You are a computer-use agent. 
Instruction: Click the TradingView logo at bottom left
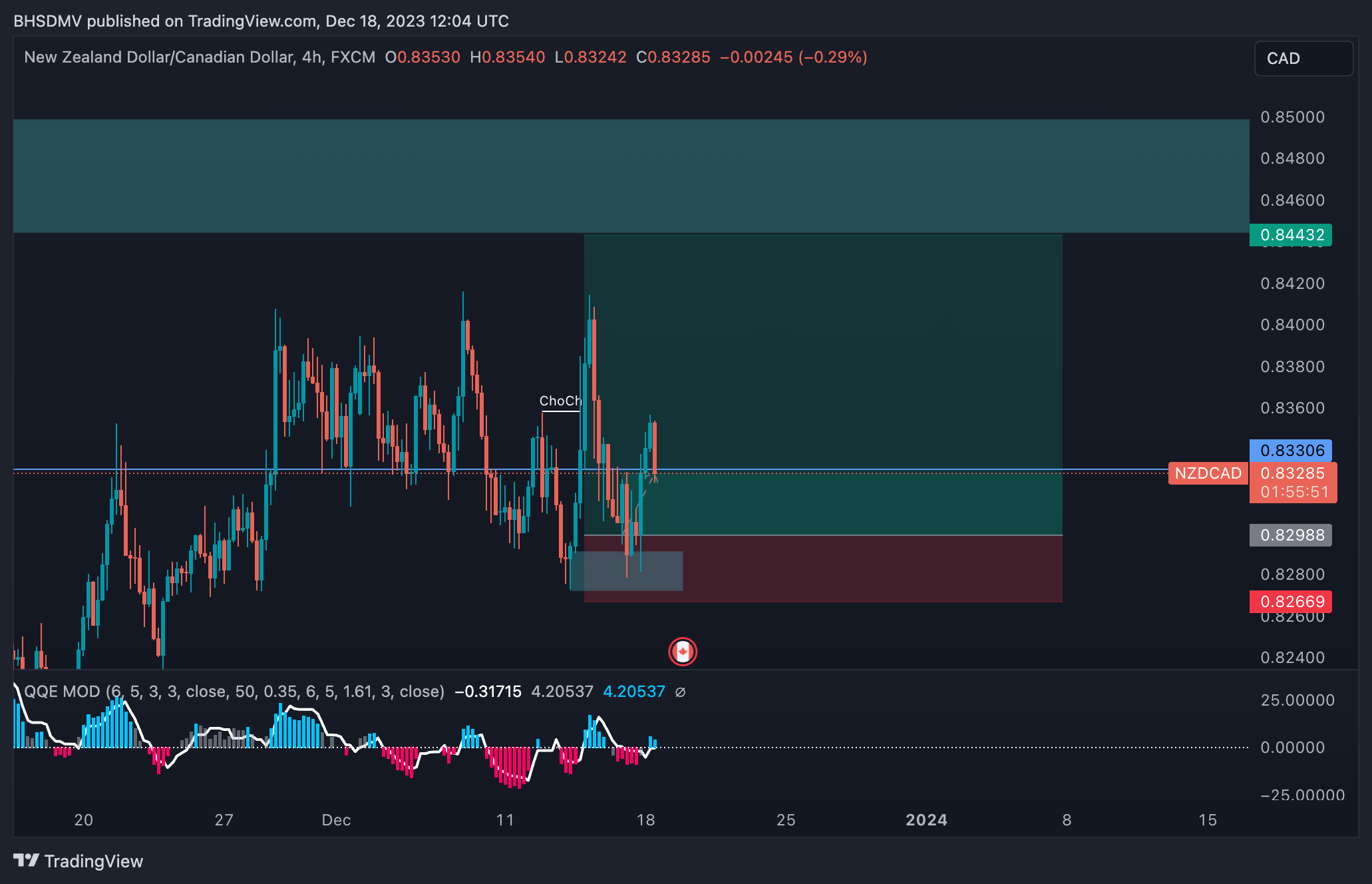click(x=78, y=861)
